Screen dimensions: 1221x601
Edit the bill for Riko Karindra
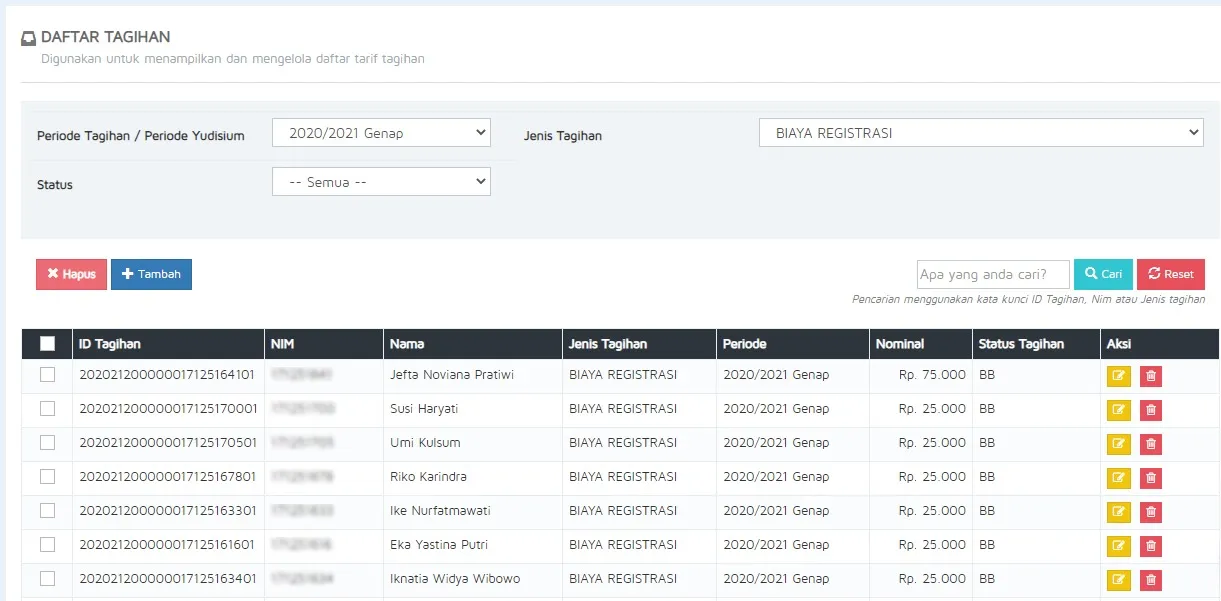point(1118,478)
